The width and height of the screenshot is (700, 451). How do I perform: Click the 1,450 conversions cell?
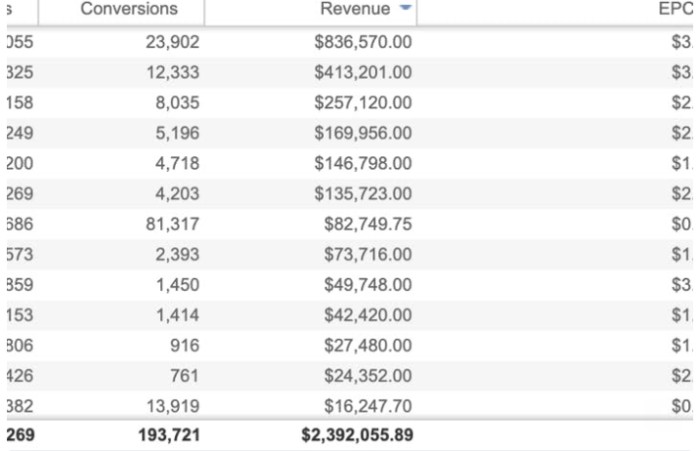tap(177, 285)
